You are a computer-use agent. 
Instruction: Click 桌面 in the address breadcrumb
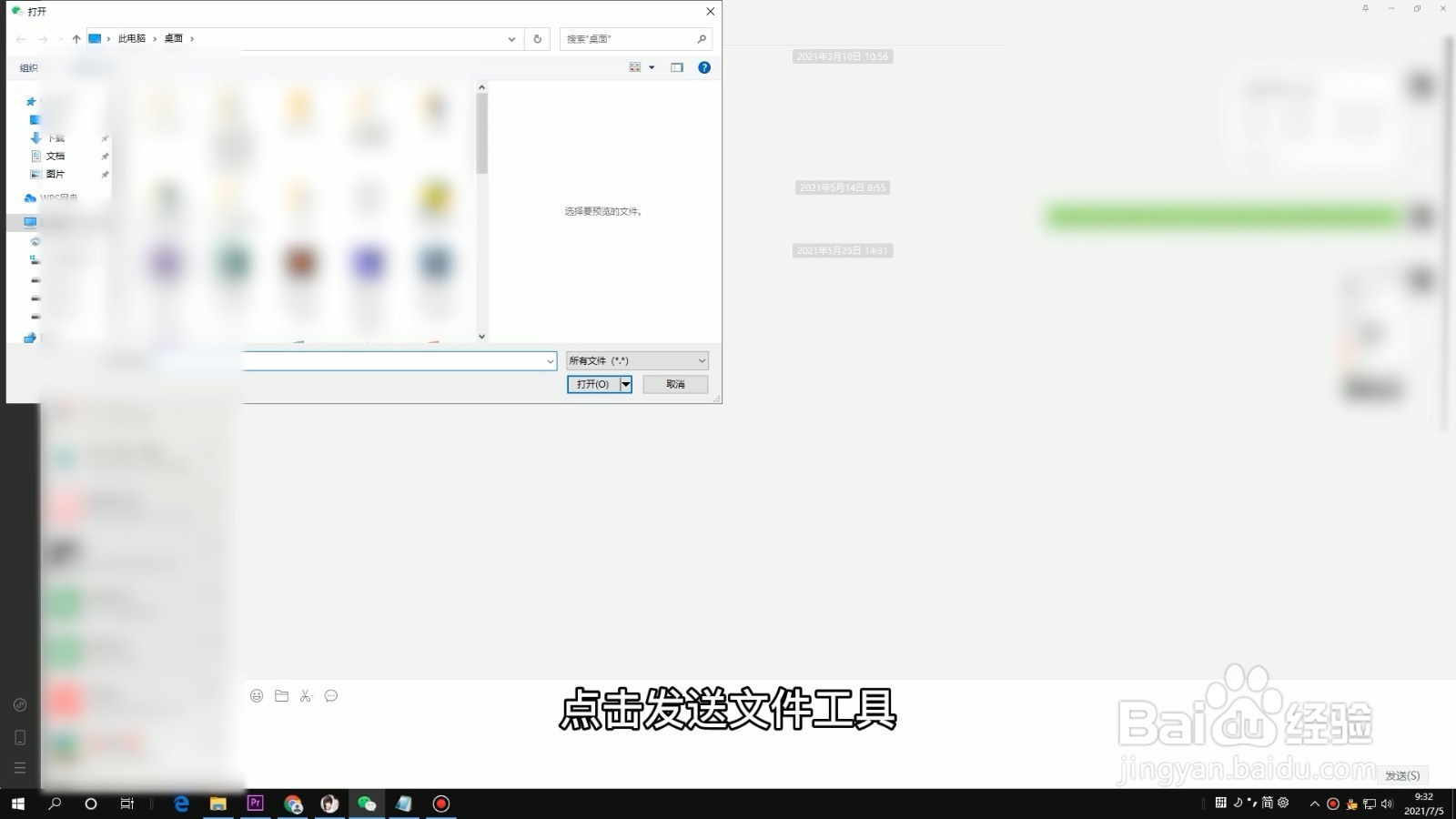(174, 39)
